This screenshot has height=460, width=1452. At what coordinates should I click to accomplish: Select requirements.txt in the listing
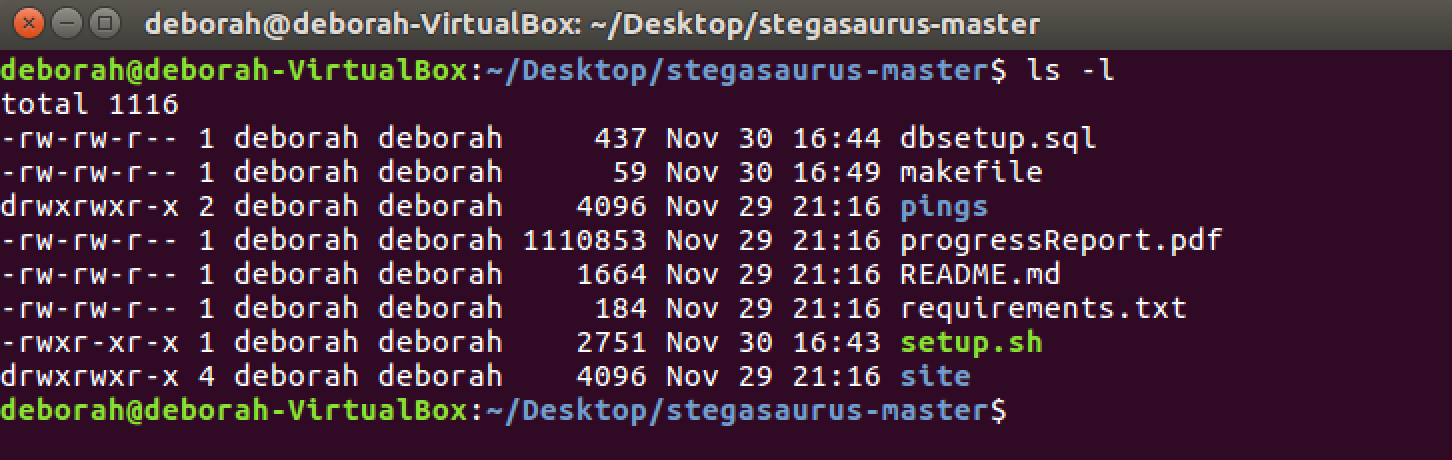[x=1043, y=308]
